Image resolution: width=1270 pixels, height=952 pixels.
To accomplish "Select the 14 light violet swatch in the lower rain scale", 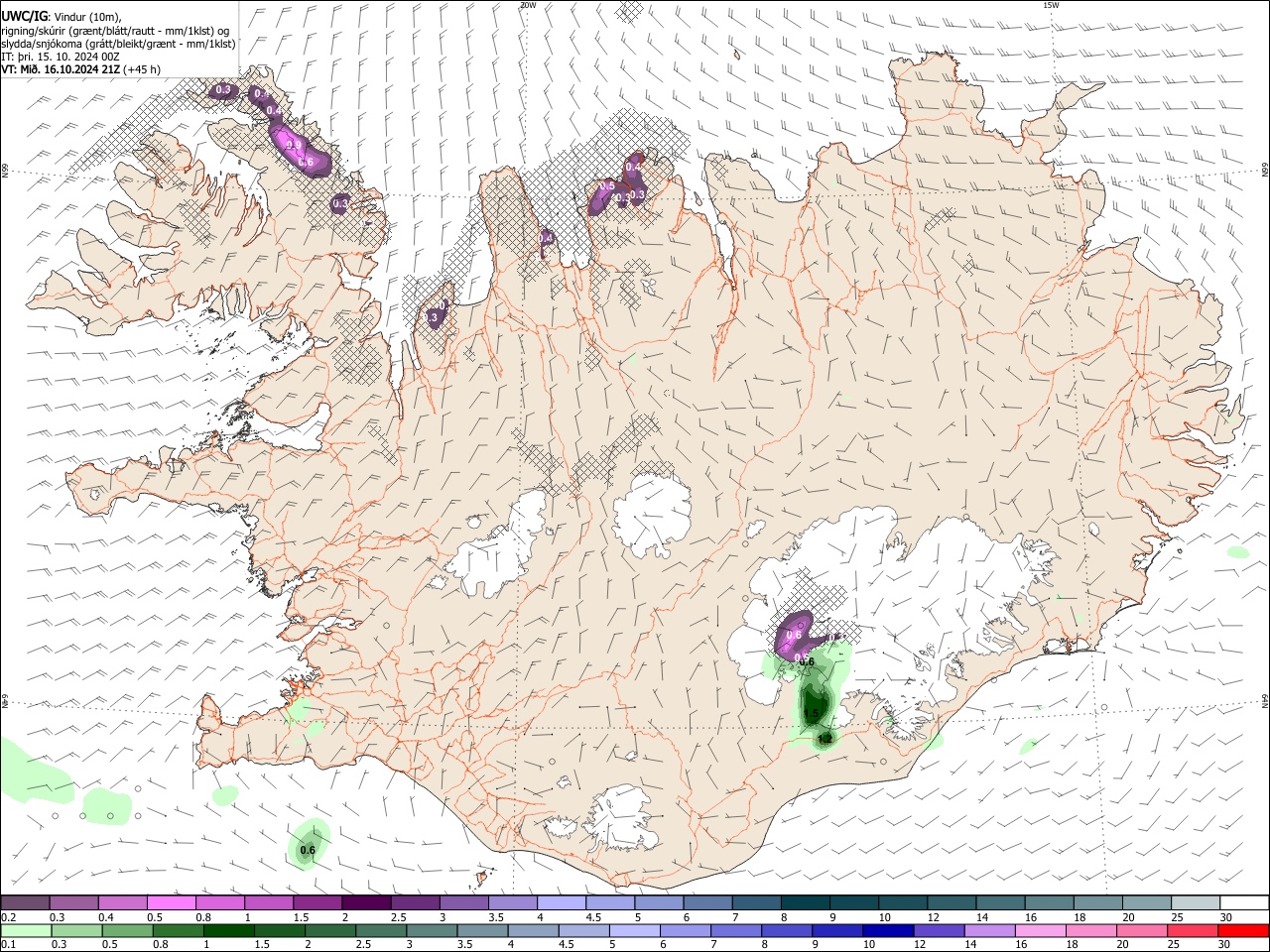I will tap(989, 931).
